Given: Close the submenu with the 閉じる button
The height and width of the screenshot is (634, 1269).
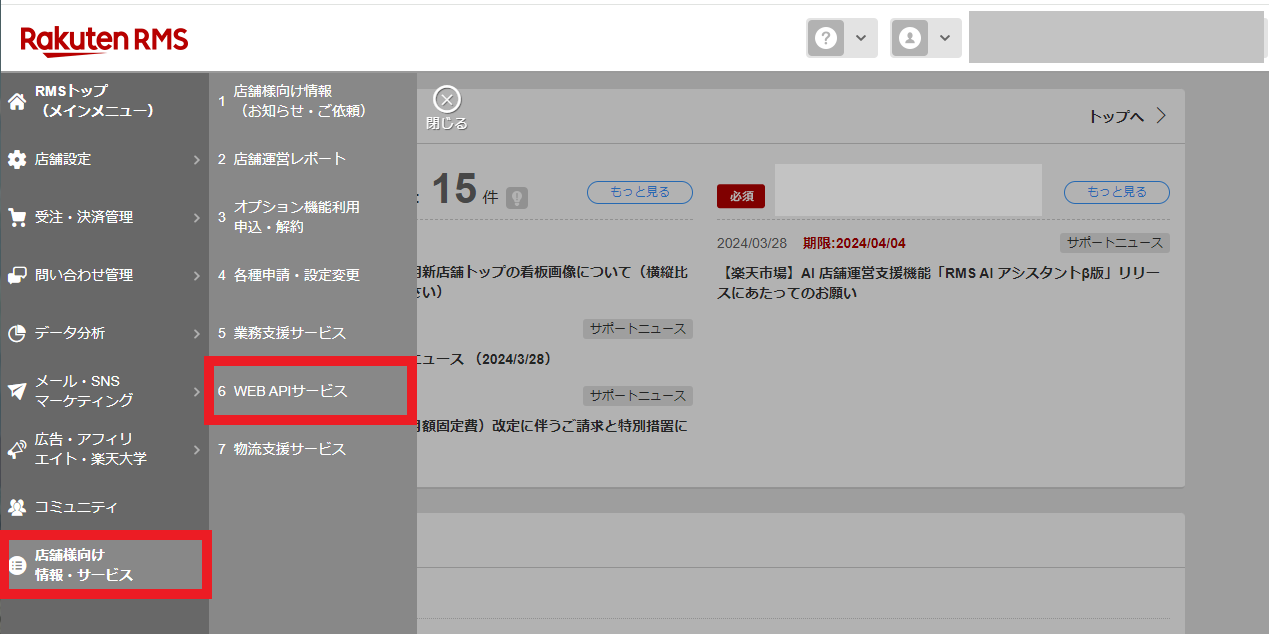Looking at the screenshot, I should tap(446, 108).
